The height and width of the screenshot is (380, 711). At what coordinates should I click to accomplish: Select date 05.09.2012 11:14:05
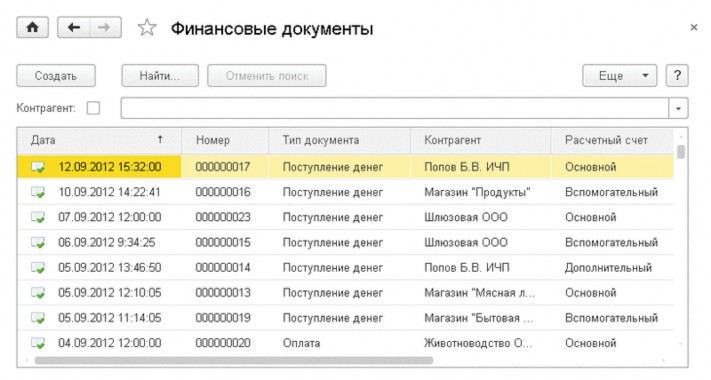tap(110, 318)
